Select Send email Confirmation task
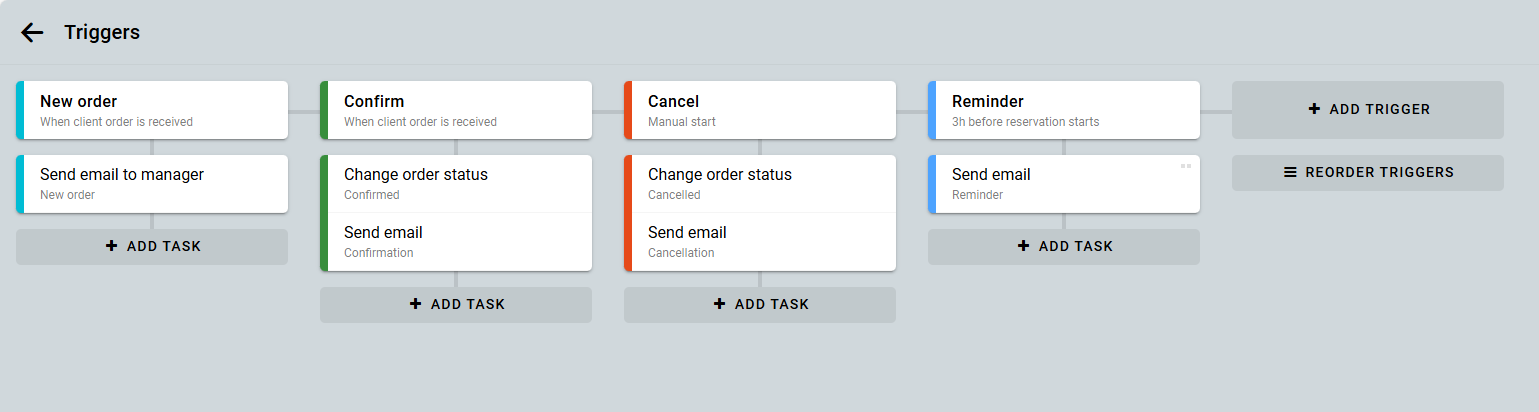This screenshot has height=412, width=1539. pos(456,241)
